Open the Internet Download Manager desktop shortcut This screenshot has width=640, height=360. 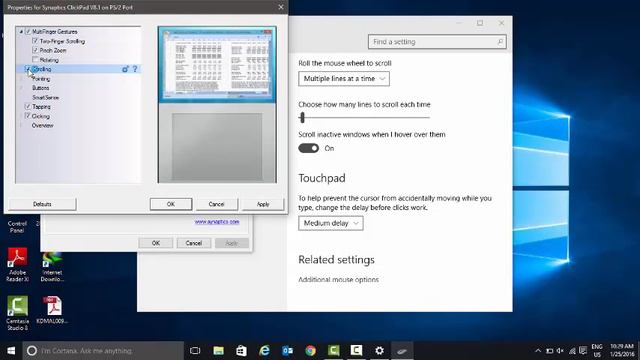(52, 265)
